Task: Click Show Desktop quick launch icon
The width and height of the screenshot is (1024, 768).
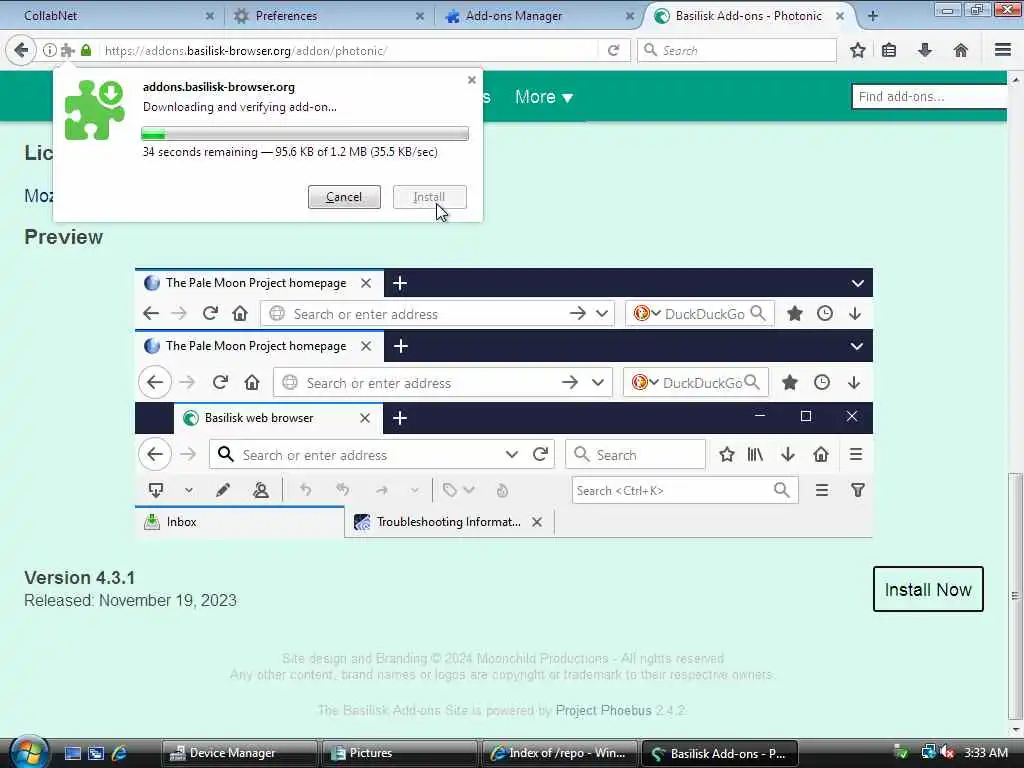Action: point(72,753)
